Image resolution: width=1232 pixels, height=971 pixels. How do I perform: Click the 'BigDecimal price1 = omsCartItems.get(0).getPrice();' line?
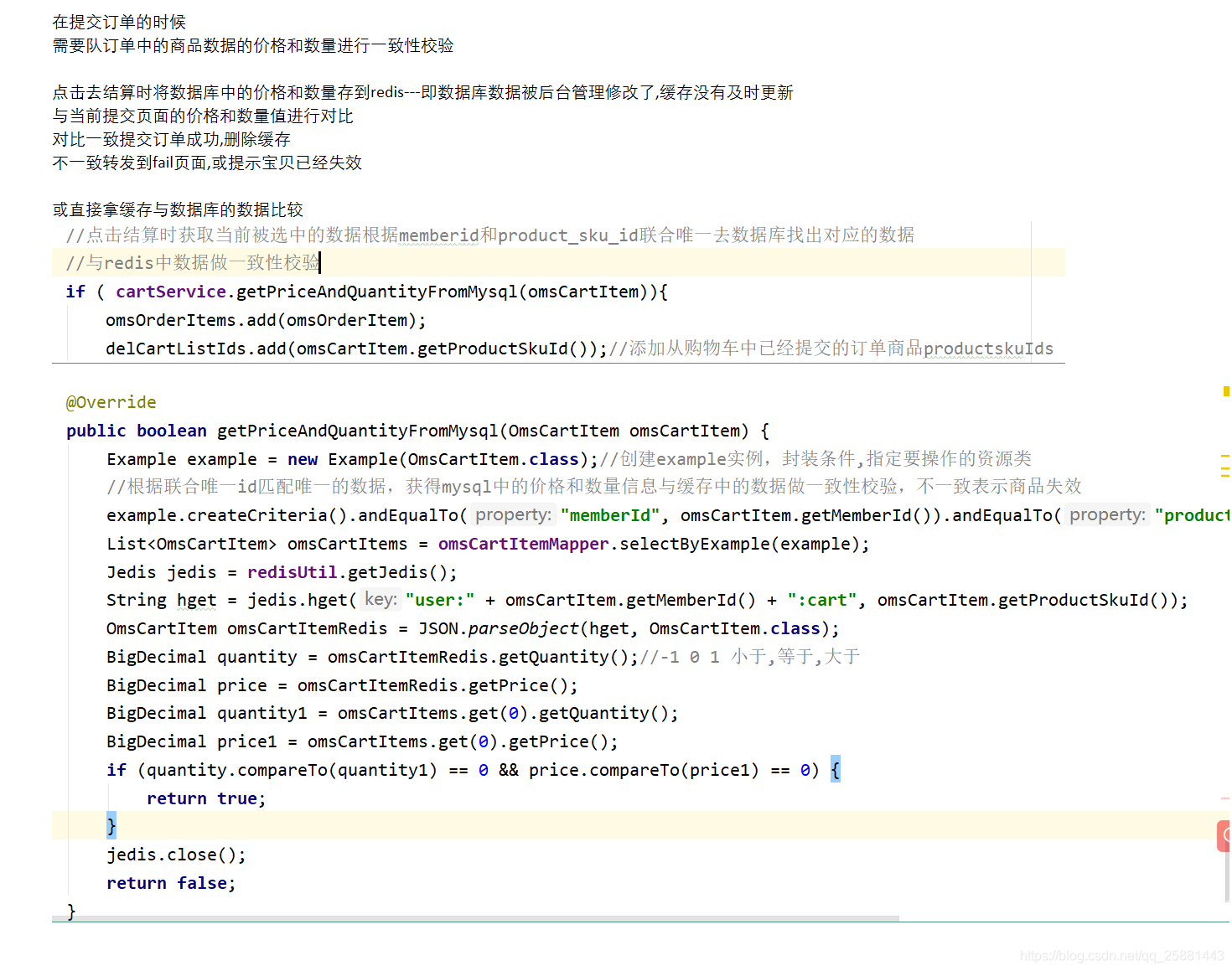362,741
